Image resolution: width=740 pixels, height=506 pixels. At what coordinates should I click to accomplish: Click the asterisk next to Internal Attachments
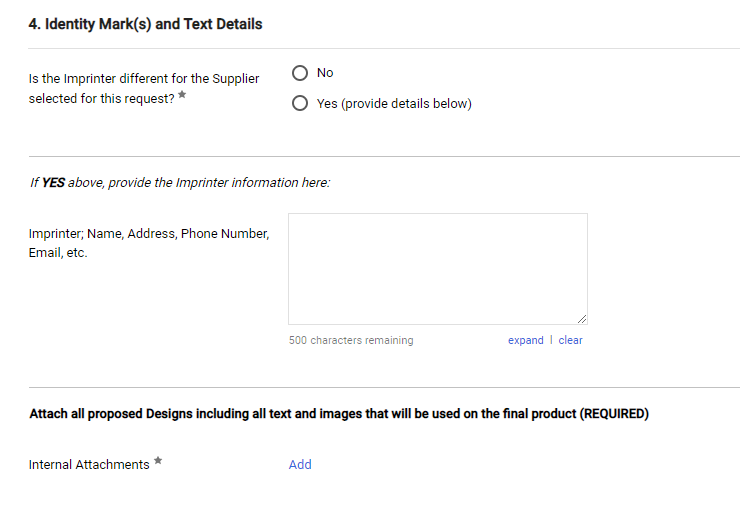pos(158,462)
